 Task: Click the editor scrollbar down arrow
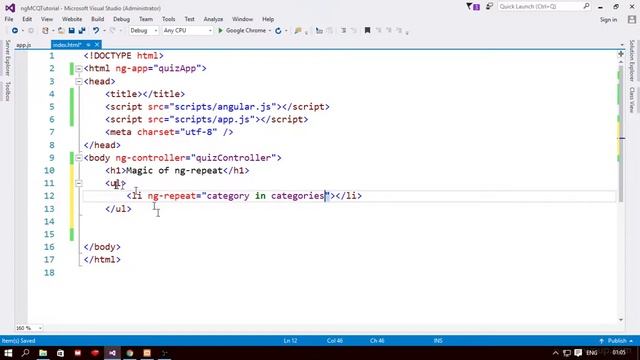[621, 320]
